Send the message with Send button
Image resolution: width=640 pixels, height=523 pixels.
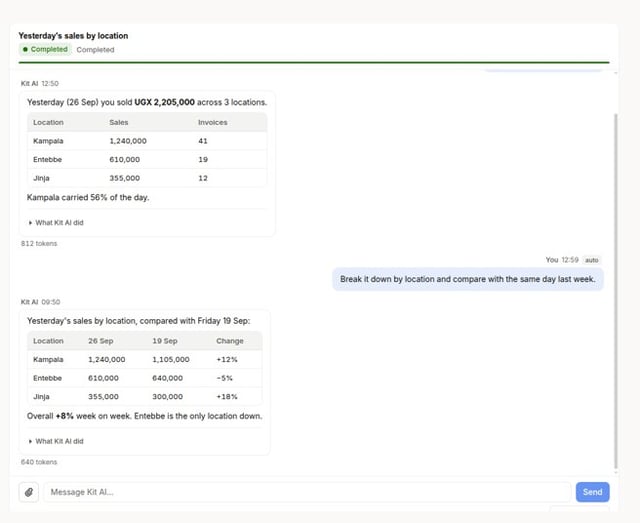pos(592,492)
